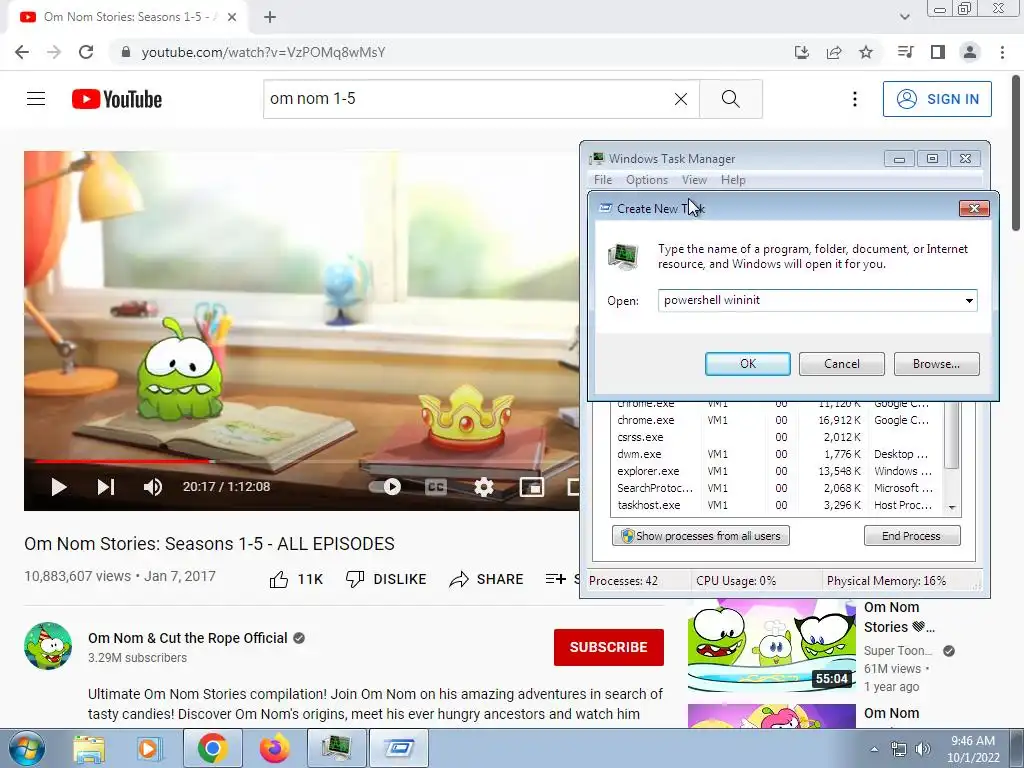
Task: Open Om Nom & Cut the Rope Official channel avatar
Action: point(48,646)
